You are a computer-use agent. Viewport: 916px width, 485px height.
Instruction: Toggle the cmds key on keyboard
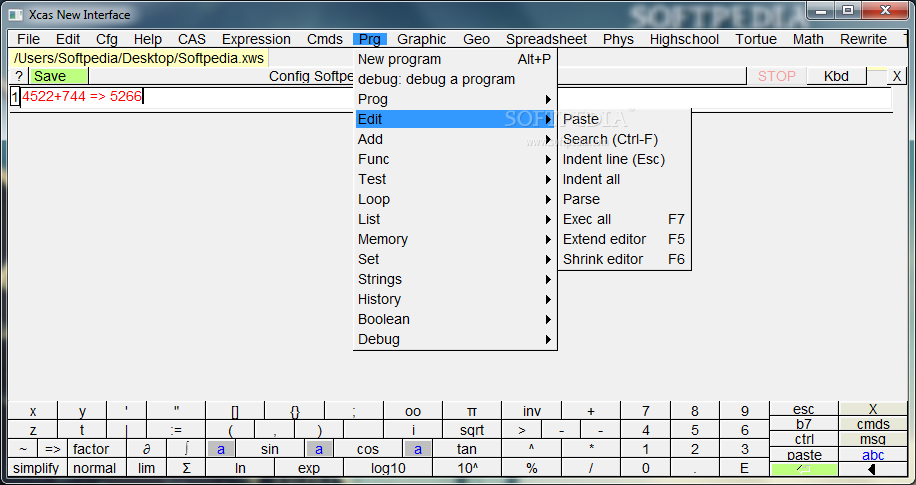click(873, 424)
